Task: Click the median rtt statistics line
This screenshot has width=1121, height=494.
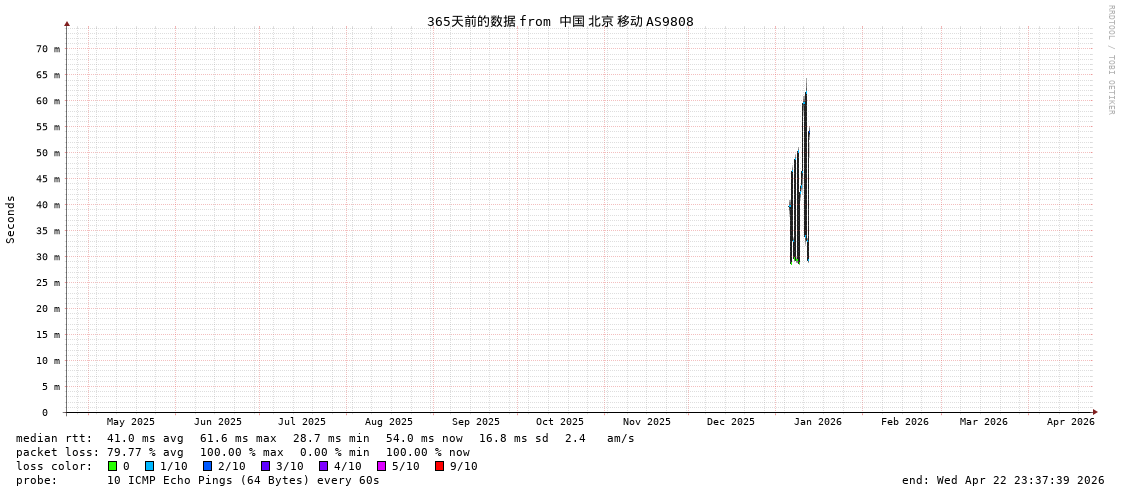Action: pyautogui.click(x=325, y=438)
